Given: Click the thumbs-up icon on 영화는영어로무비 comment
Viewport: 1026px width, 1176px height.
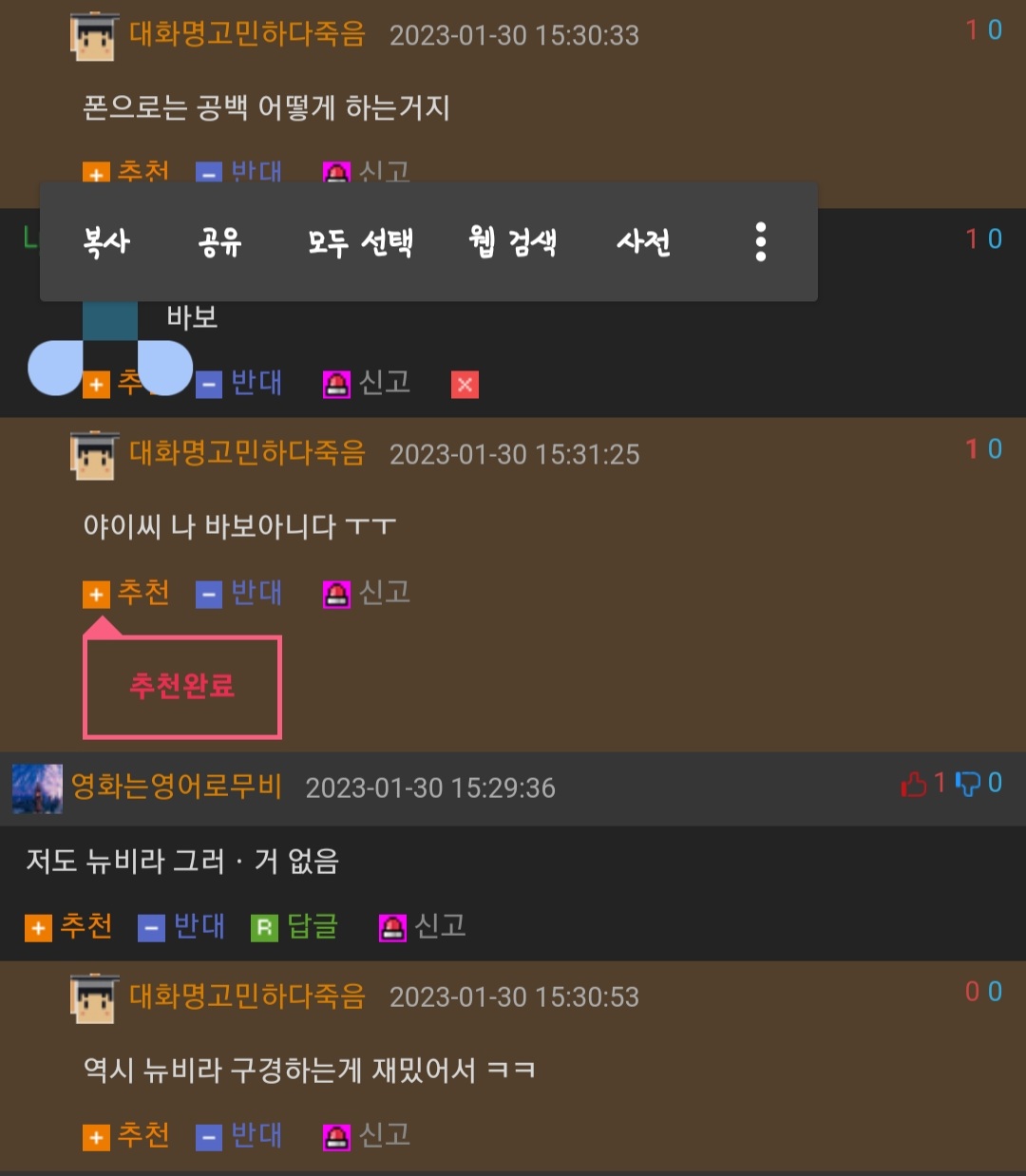Looking at the screenshot, I should [x=913, y=784].
